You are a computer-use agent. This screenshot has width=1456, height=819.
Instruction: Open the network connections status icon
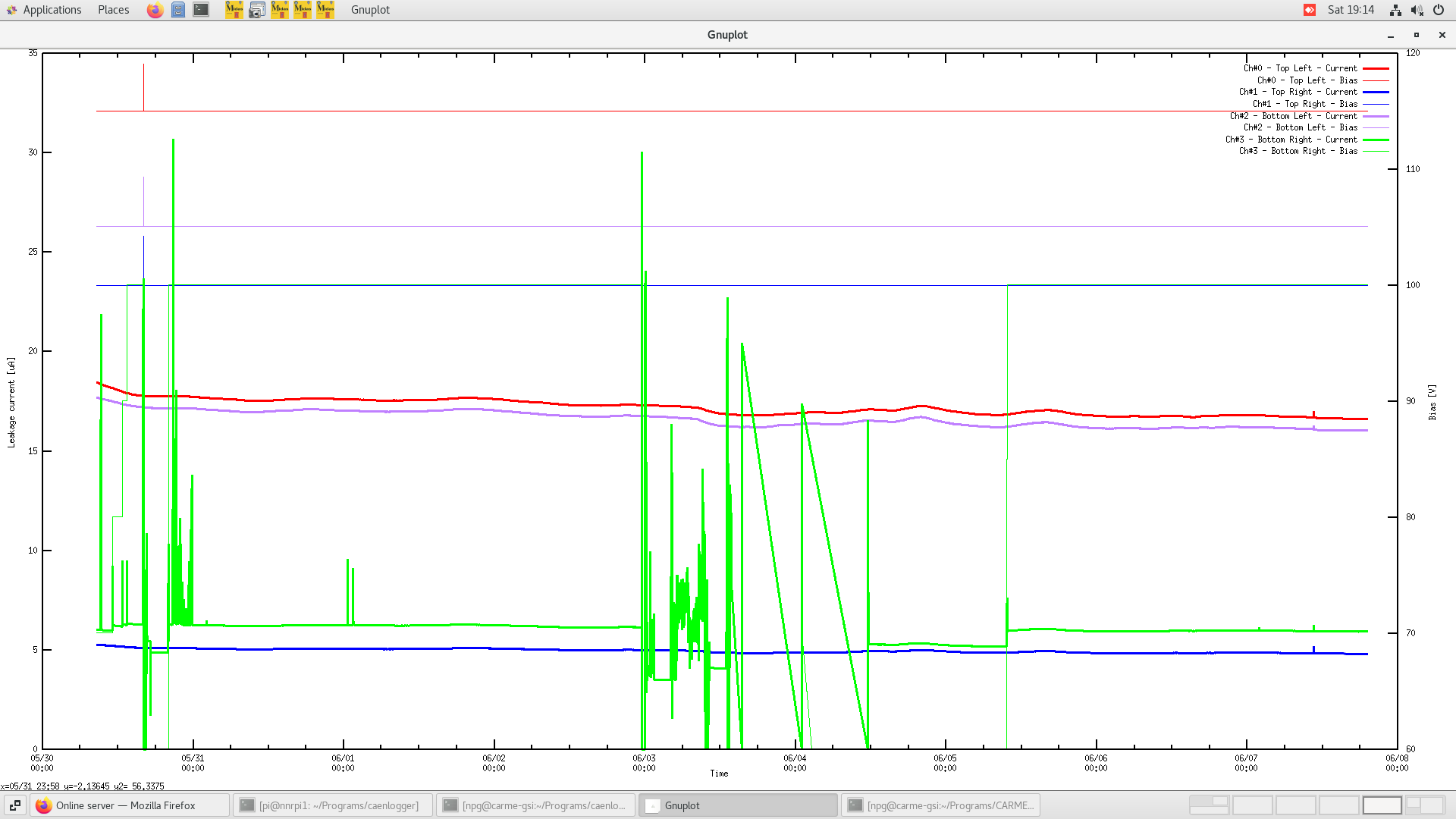pos(1395,10)
